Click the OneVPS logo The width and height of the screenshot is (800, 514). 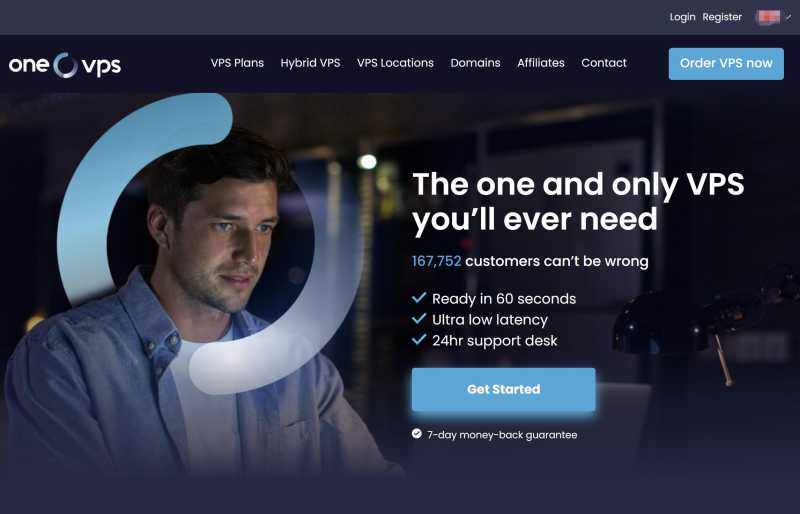(x=65, y=65)
